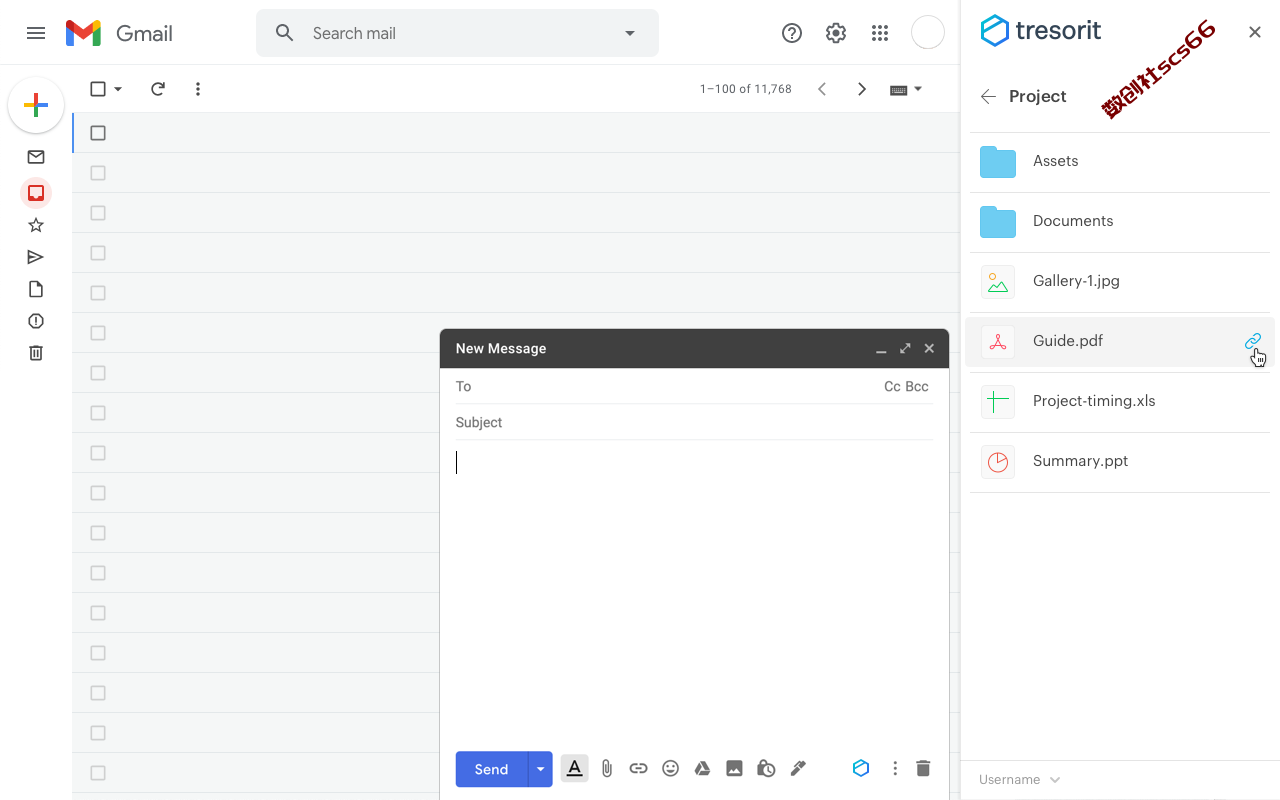1280x800 pixels.
Task: Insert files using Google Drive
Action: pos(703,768)
